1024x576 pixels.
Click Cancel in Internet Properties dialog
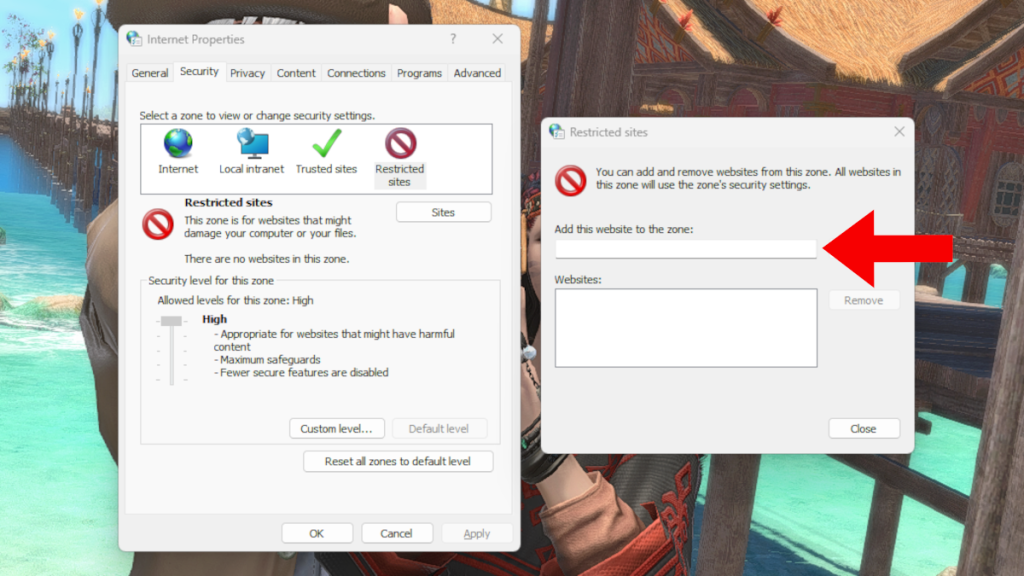(x=397, y=533)
